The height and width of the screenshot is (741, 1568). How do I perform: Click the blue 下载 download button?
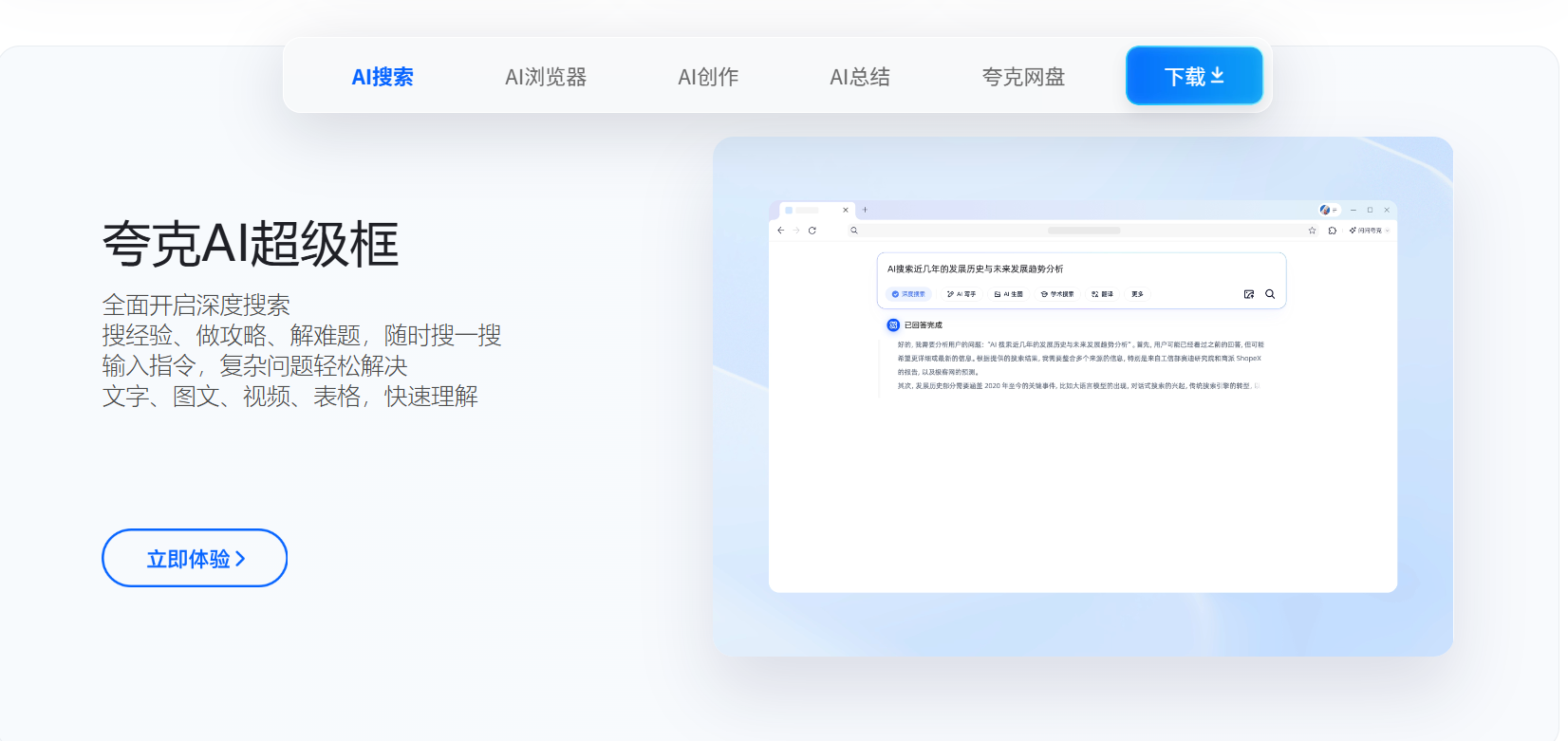pos(1194,76)
